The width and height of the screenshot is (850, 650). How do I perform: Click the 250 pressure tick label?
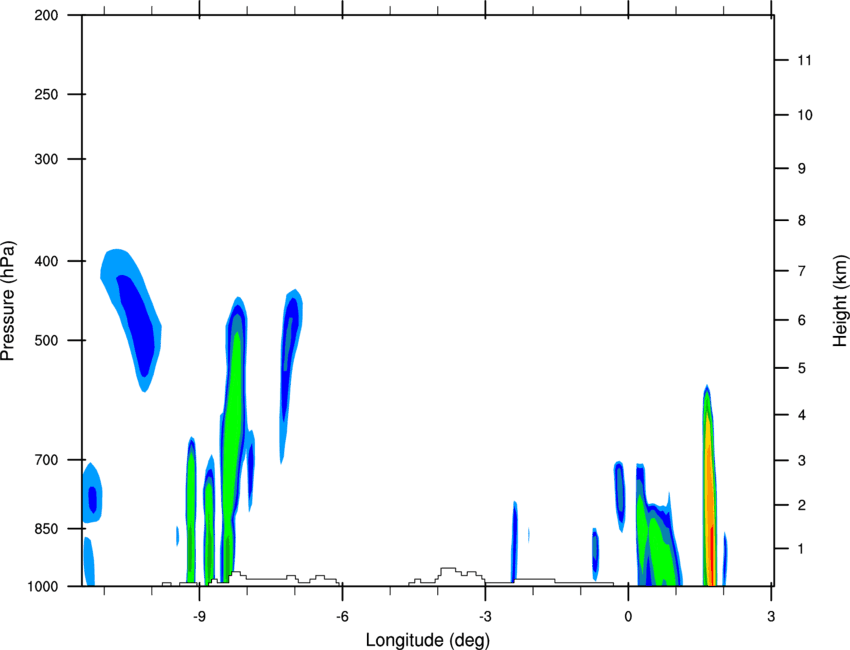click(46, 94)
